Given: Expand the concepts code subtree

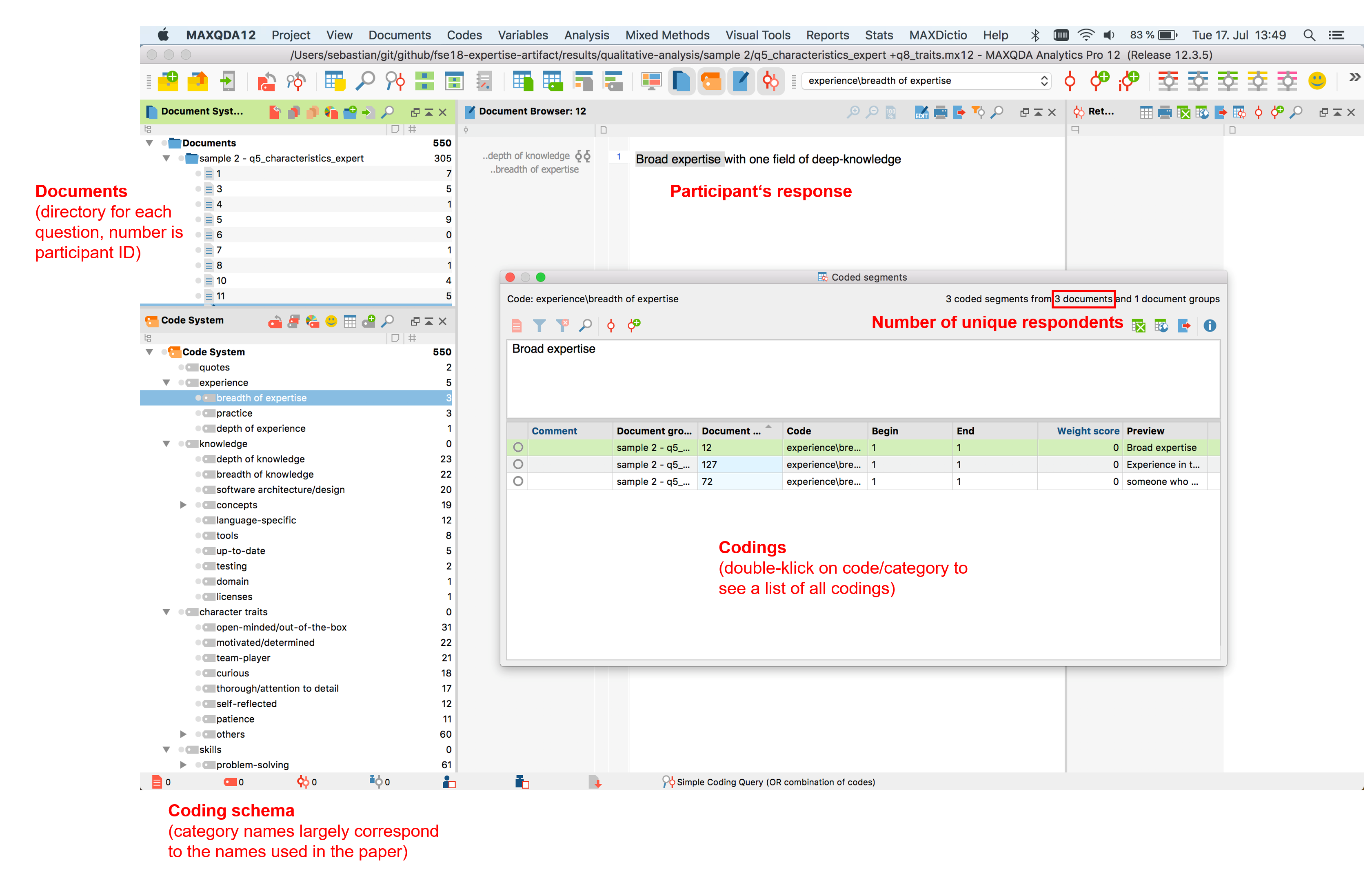Looking at the screenshot, I should pyautogui.click(x=183, y=505).
